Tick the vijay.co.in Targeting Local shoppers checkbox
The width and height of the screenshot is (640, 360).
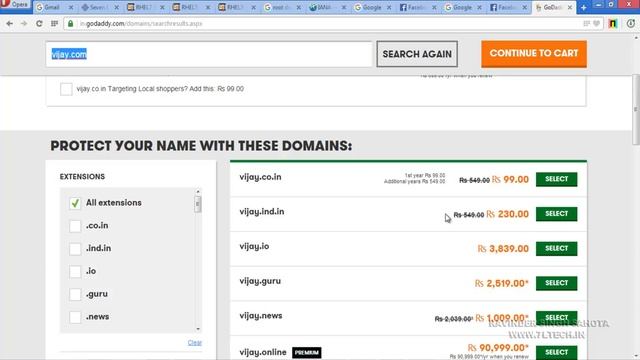66,89
